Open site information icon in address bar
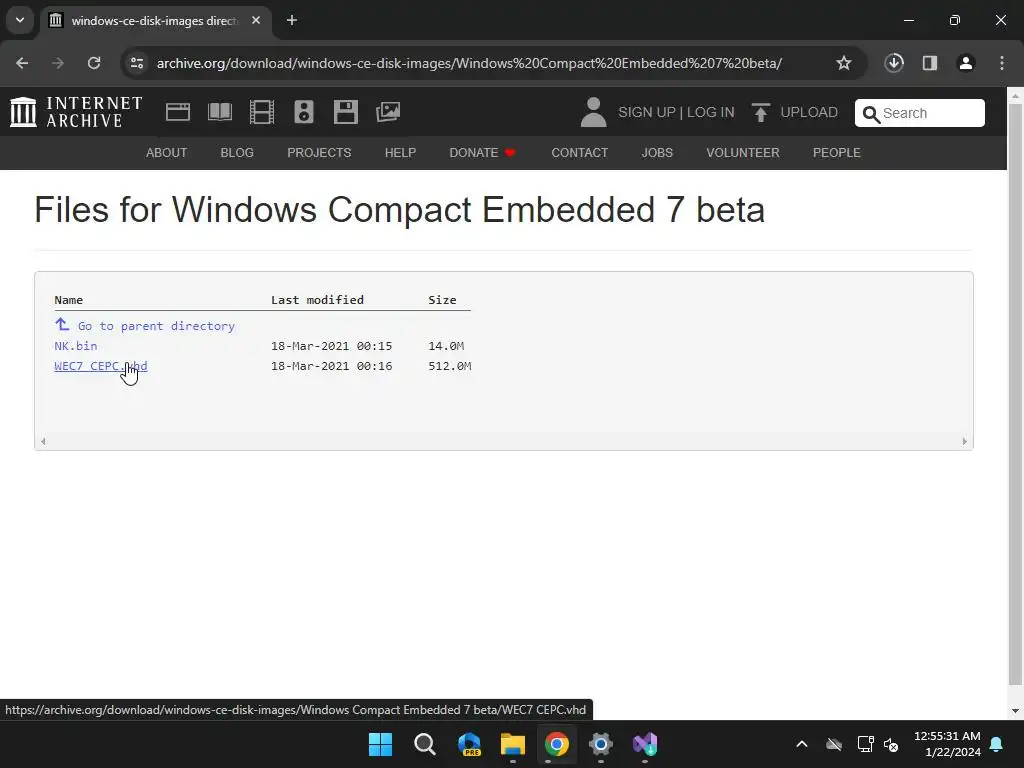Screen dimensions: 1024x768 [x=136, y=63]
